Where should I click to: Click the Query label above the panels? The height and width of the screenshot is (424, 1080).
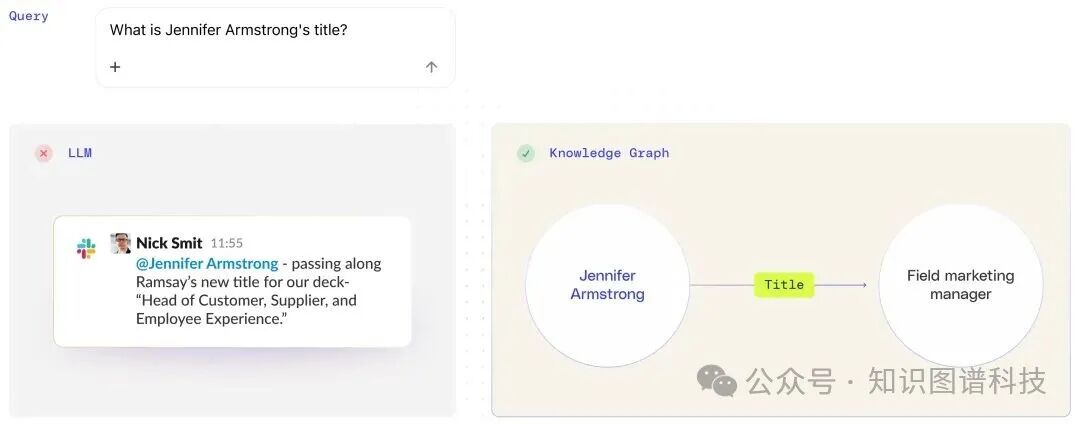[x=29, y=16]
